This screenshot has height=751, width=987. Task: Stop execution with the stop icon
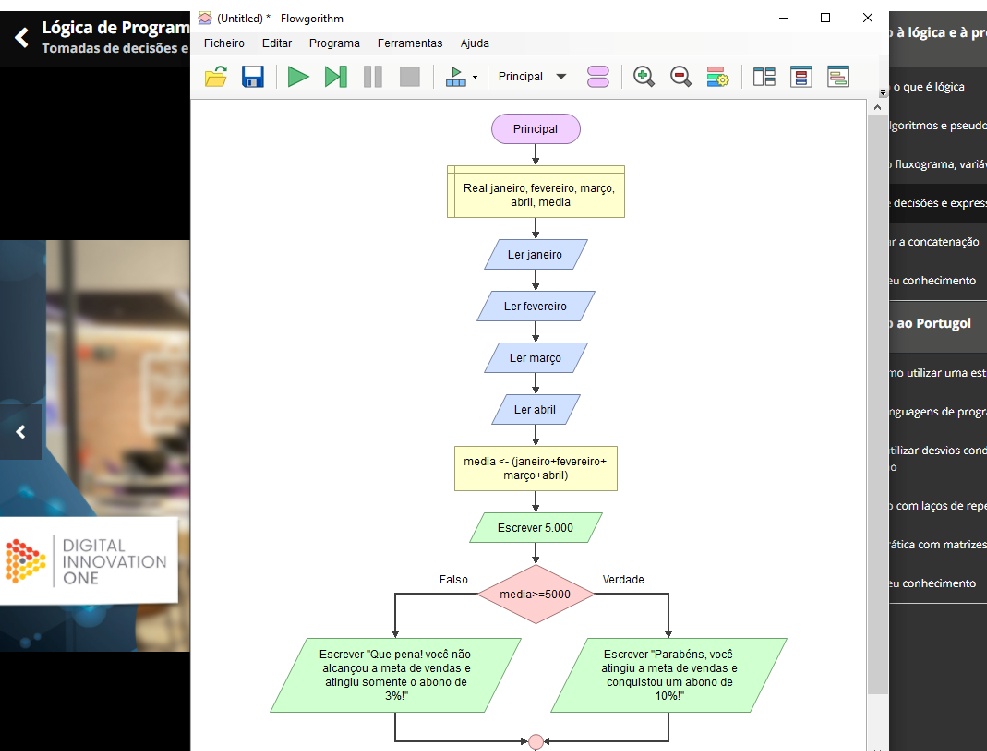pos(410,77)
